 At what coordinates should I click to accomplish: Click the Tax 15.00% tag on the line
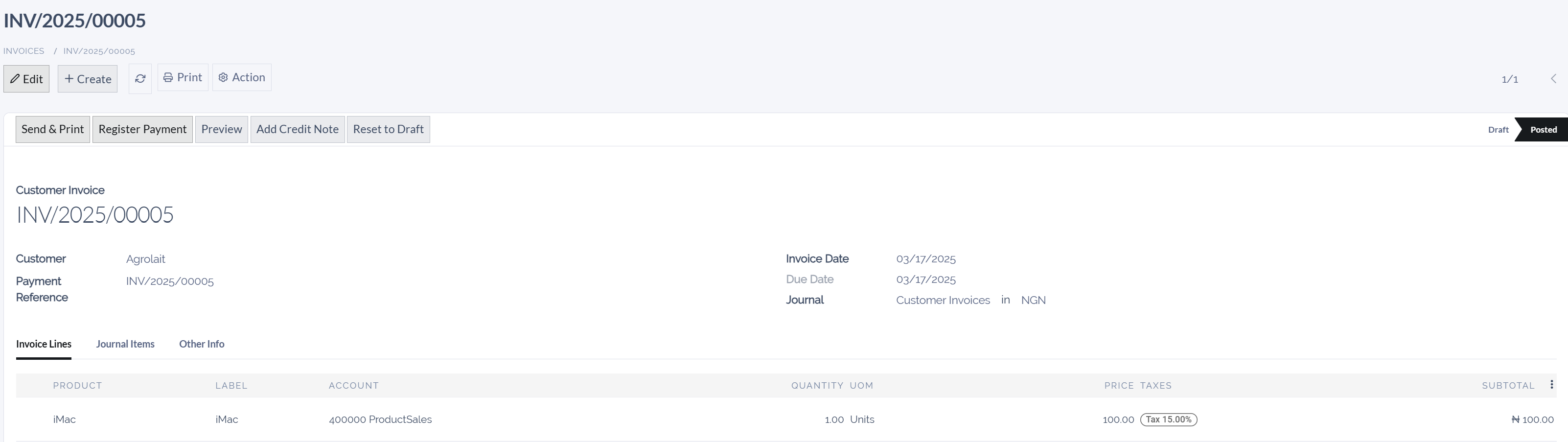[1168, 419]
